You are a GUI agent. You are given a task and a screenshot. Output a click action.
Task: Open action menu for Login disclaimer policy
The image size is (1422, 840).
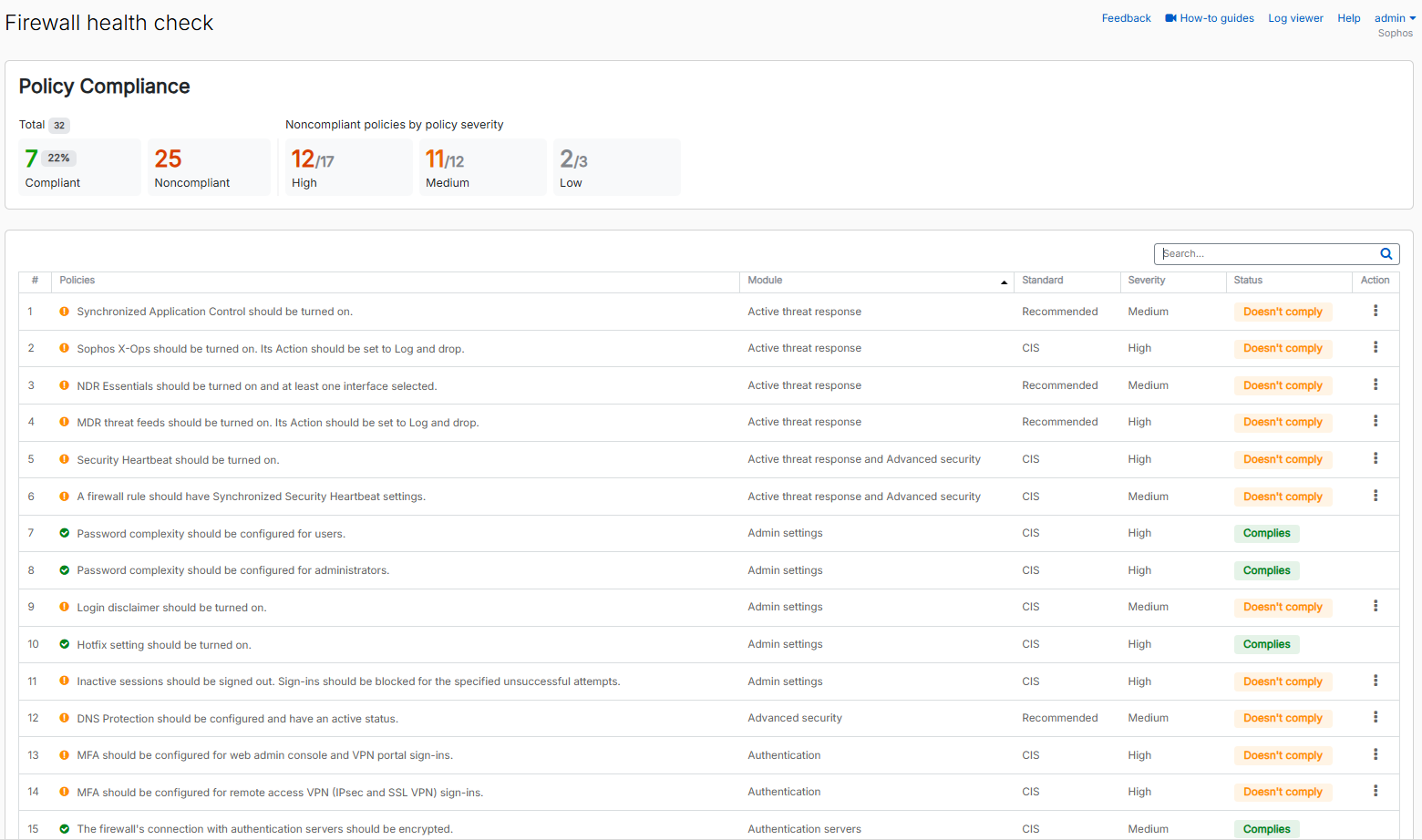1376,607
